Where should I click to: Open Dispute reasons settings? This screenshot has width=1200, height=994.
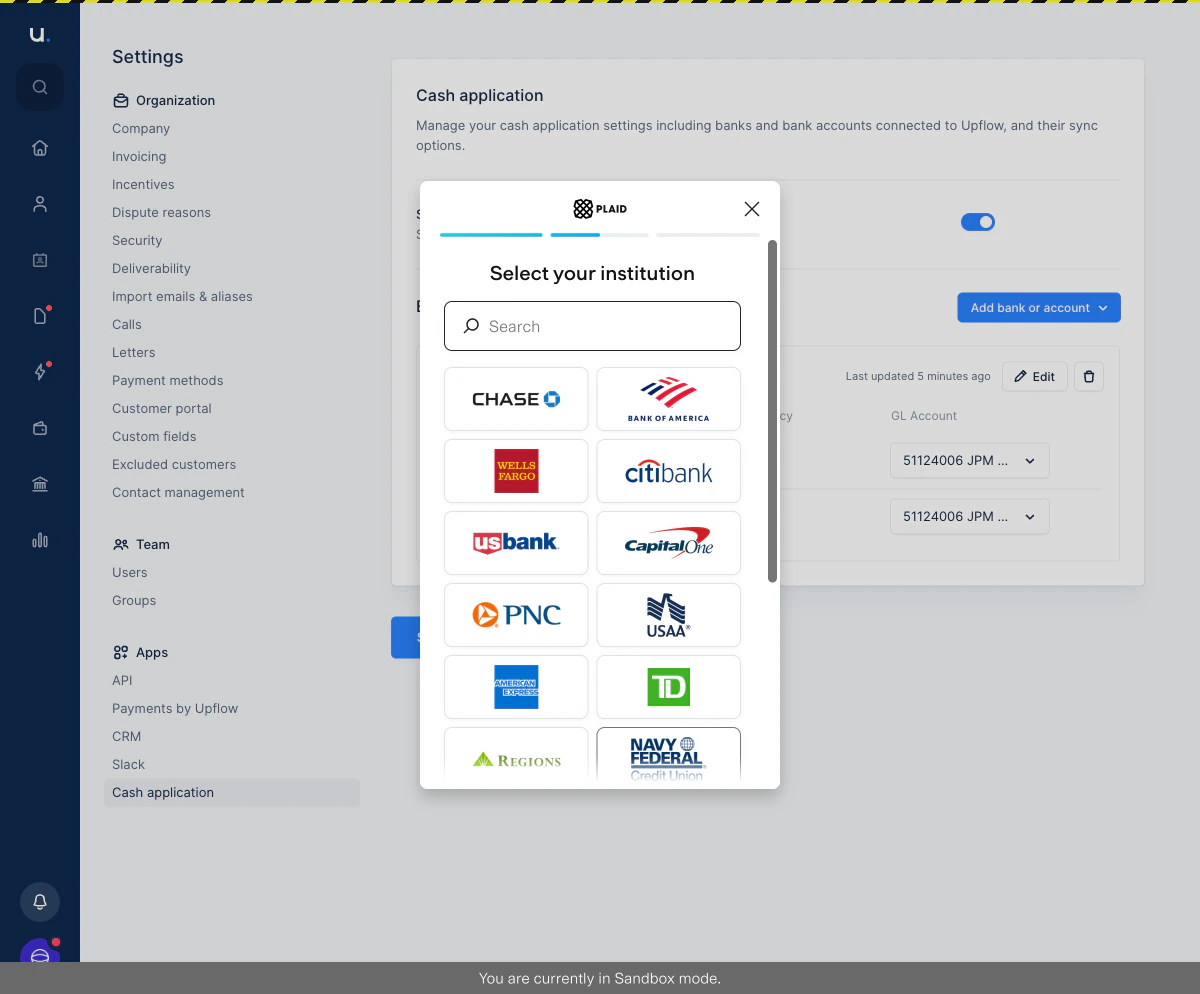pos(161,212)
